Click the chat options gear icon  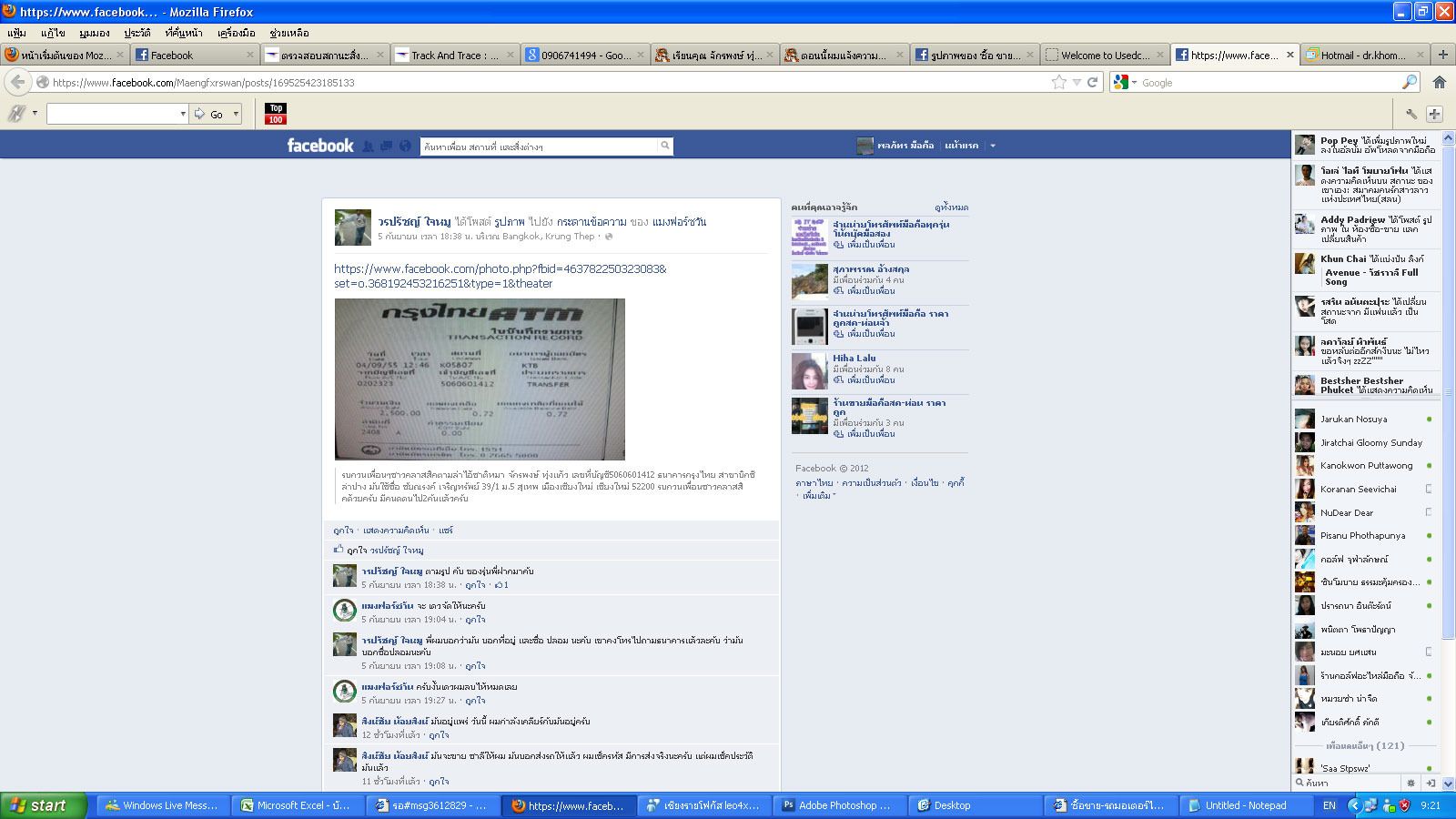(x=1411, y=783)
